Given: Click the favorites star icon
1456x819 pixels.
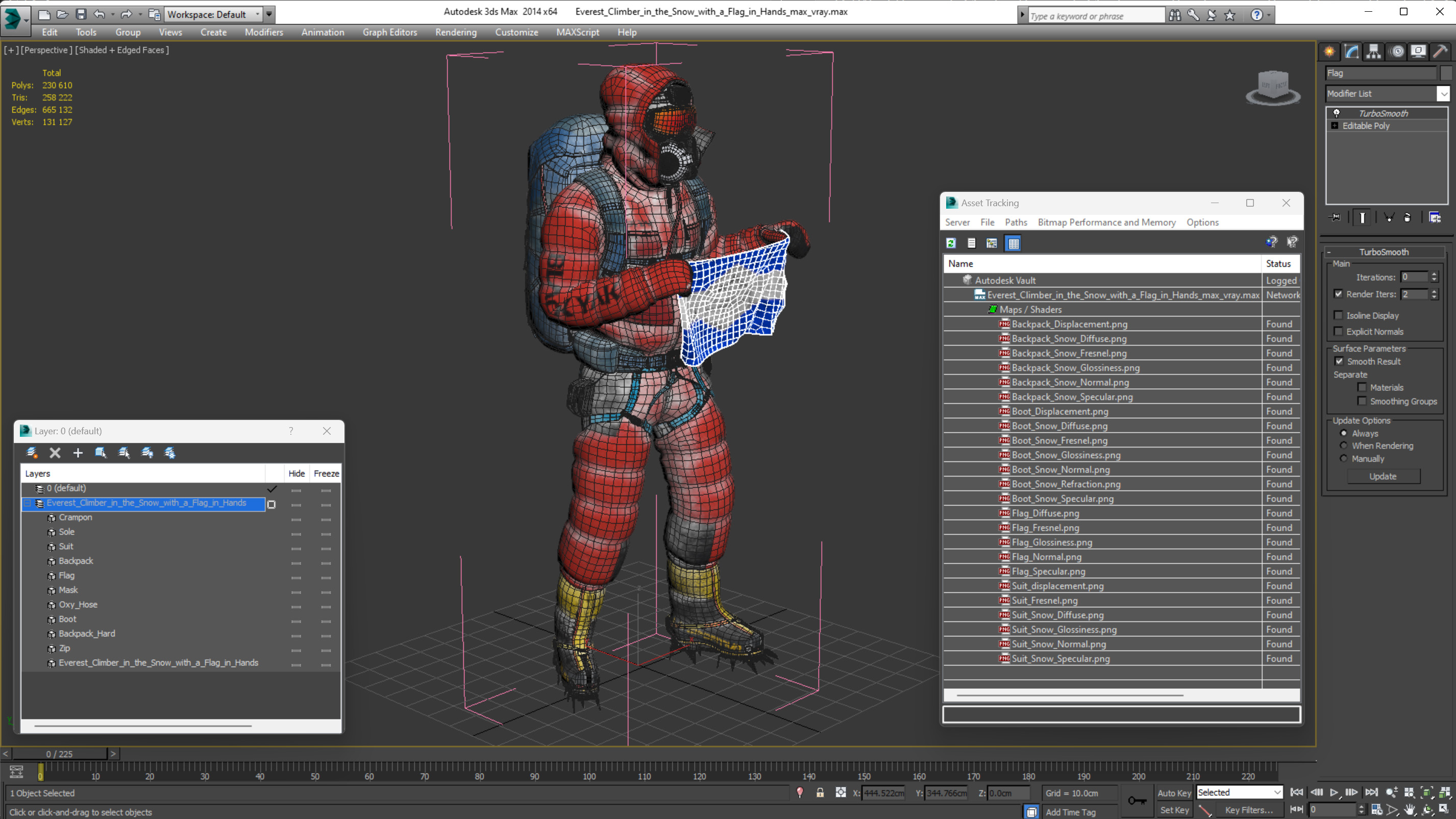Looking at the screenshot, I should pyautogui.click(x=1230, y=15).
